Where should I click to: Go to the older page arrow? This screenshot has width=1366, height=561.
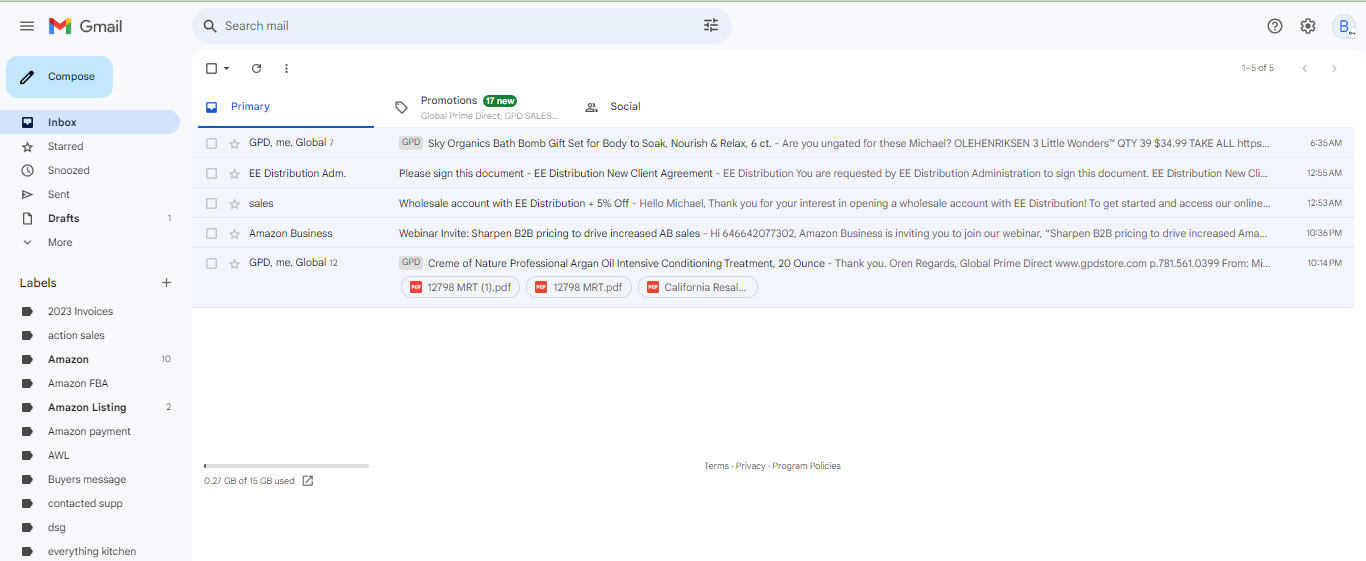1334,68
